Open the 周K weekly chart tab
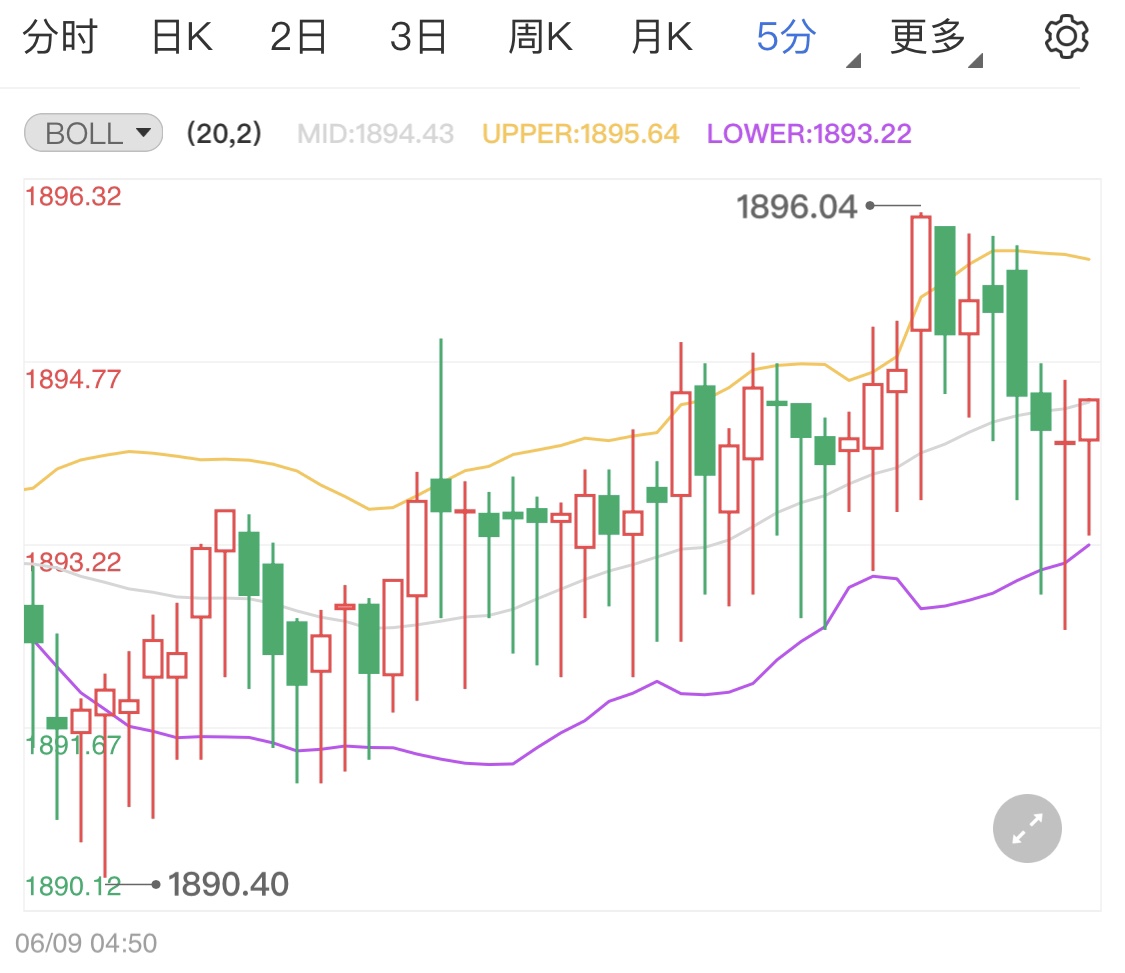The height and width of the screenshot is (973, 1125). 540,38
